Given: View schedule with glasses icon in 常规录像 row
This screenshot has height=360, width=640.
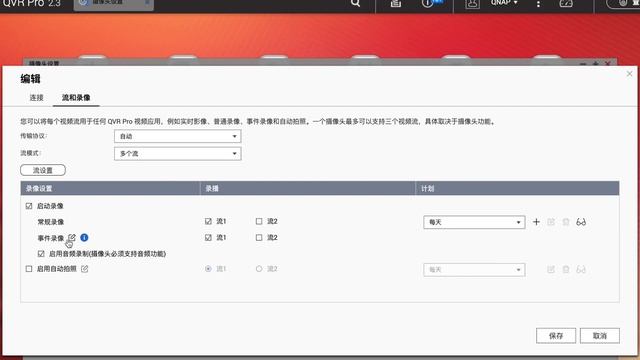Looking at the screenshot, I should pyautogui.click(x=581, y=222).
